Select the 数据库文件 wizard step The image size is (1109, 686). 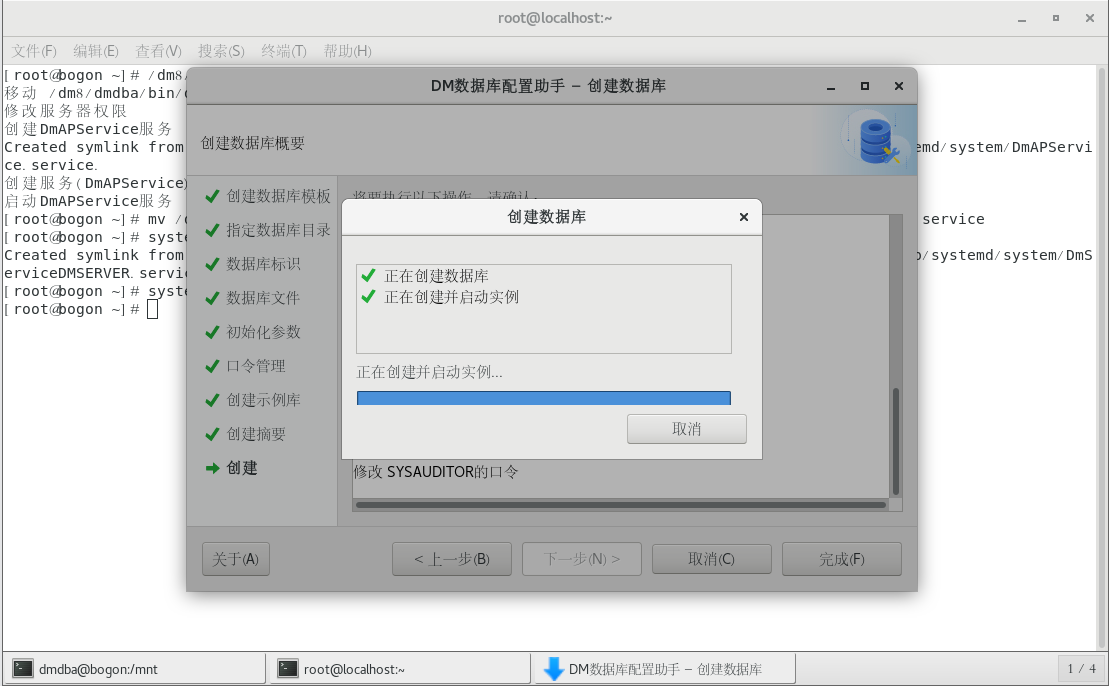(x=263, y=298)
